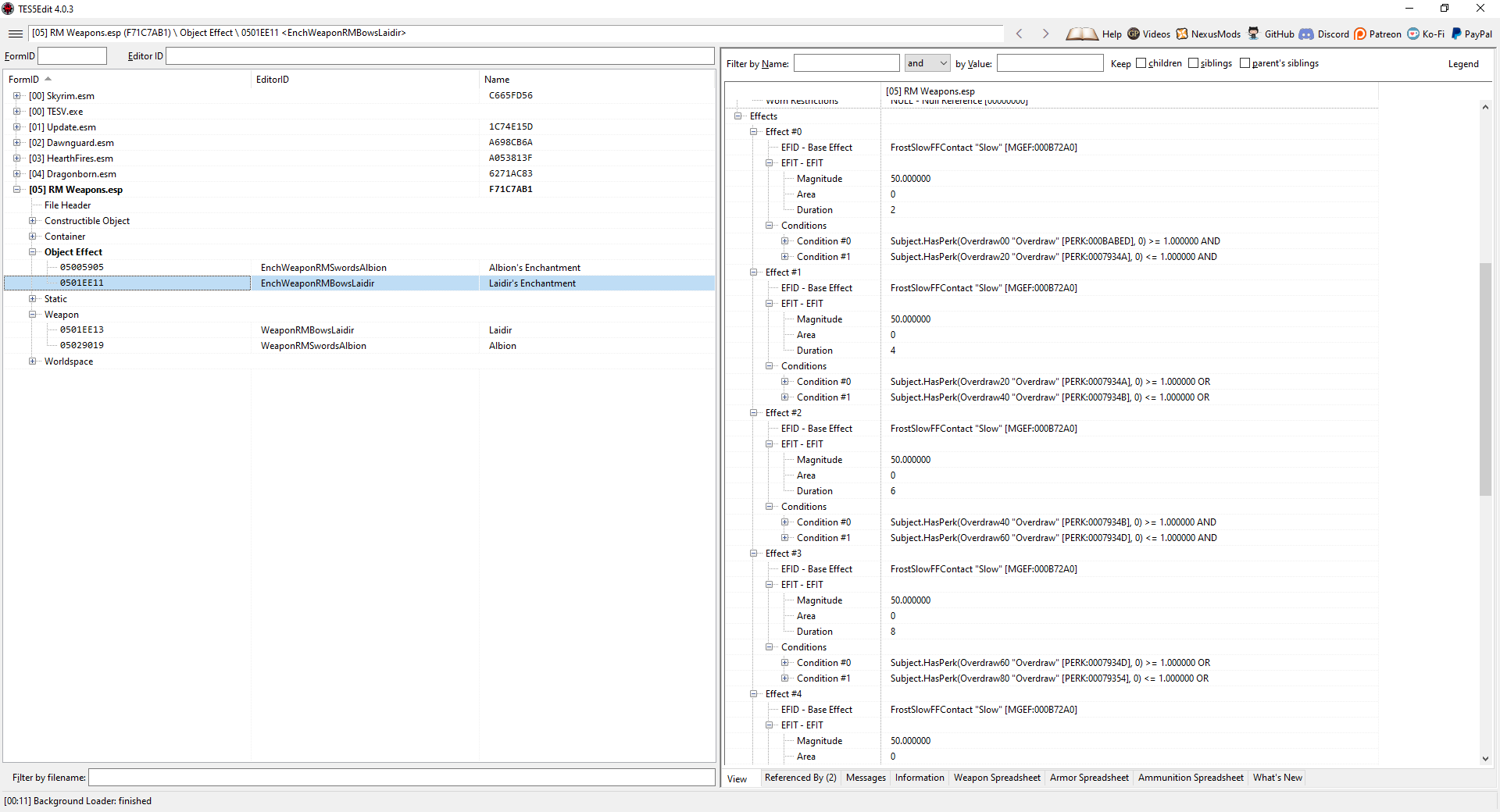
Task: Open the and/or filter dropdown
Action: (x=927, y=63)
